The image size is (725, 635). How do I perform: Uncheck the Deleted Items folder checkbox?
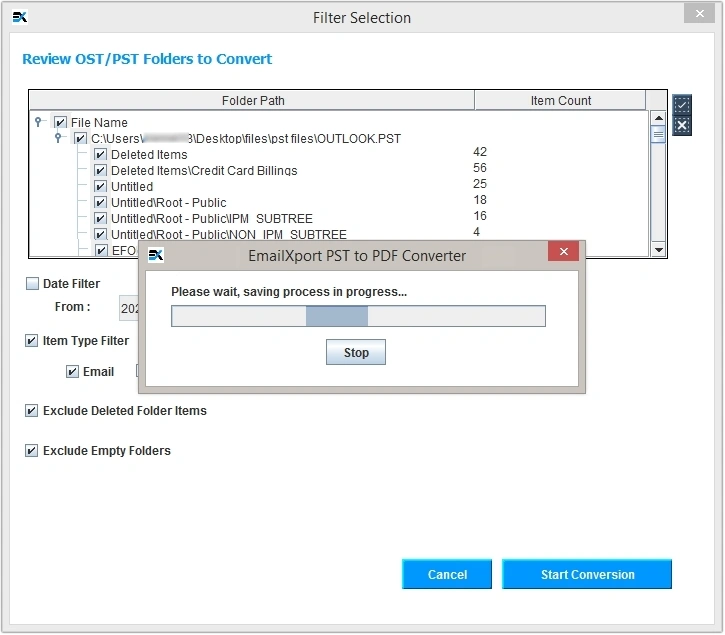(x=100, y=154)
